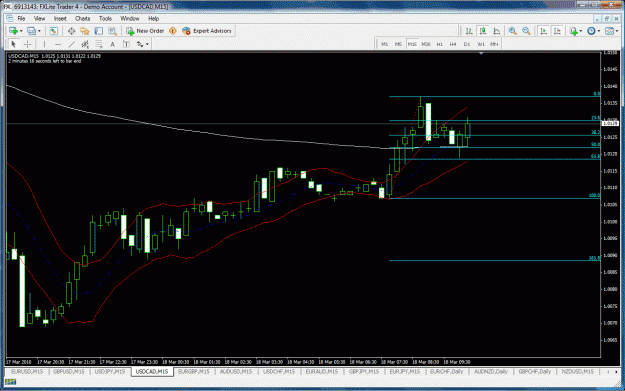Switch to the USDJPY,M15 chart tab
This screenshot has height=391, width=625.
110,371
